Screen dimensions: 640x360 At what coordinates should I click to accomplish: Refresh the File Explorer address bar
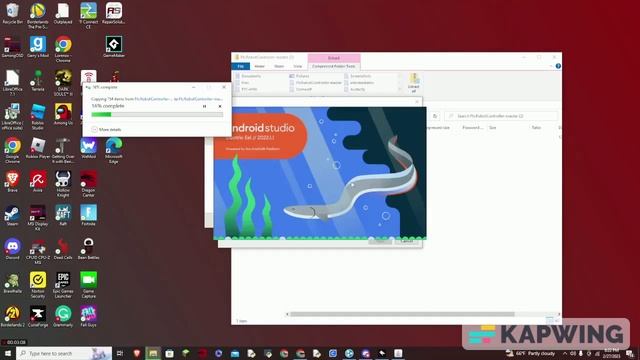click(435, 116)
